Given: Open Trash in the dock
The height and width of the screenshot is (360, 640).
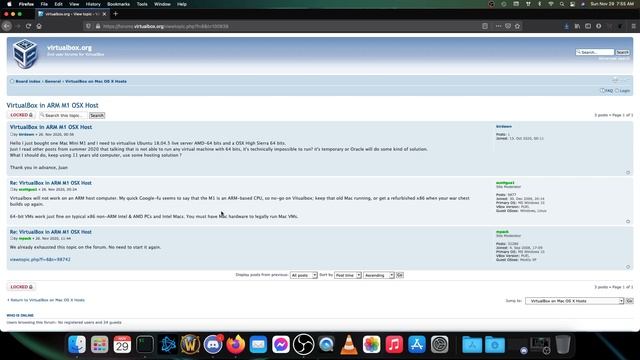Looking at the screenshot, I should click(x=563, y=345).
